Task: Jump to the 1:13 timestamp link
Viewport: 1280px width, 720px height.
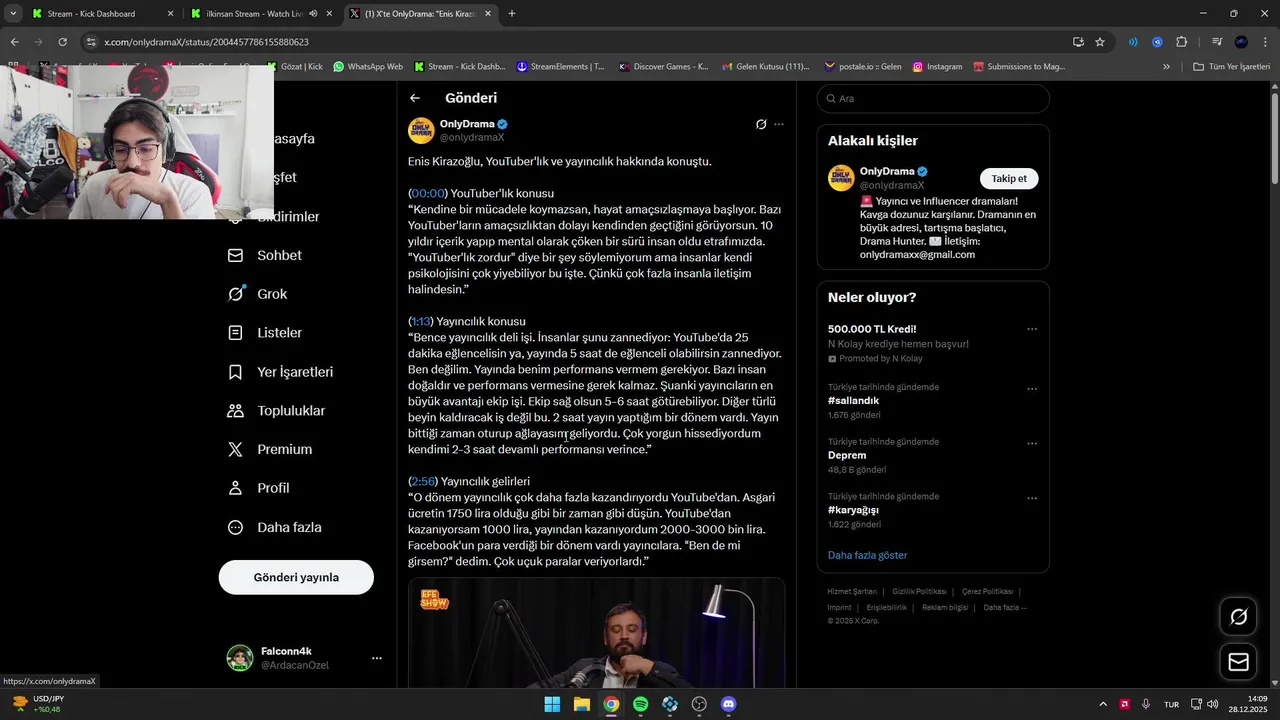Action: tap(421, 321)
